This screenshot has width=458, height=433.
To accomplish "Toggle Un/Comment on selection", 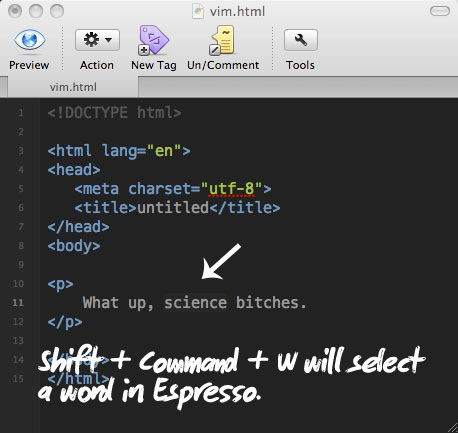I will (x=222, y=40).
